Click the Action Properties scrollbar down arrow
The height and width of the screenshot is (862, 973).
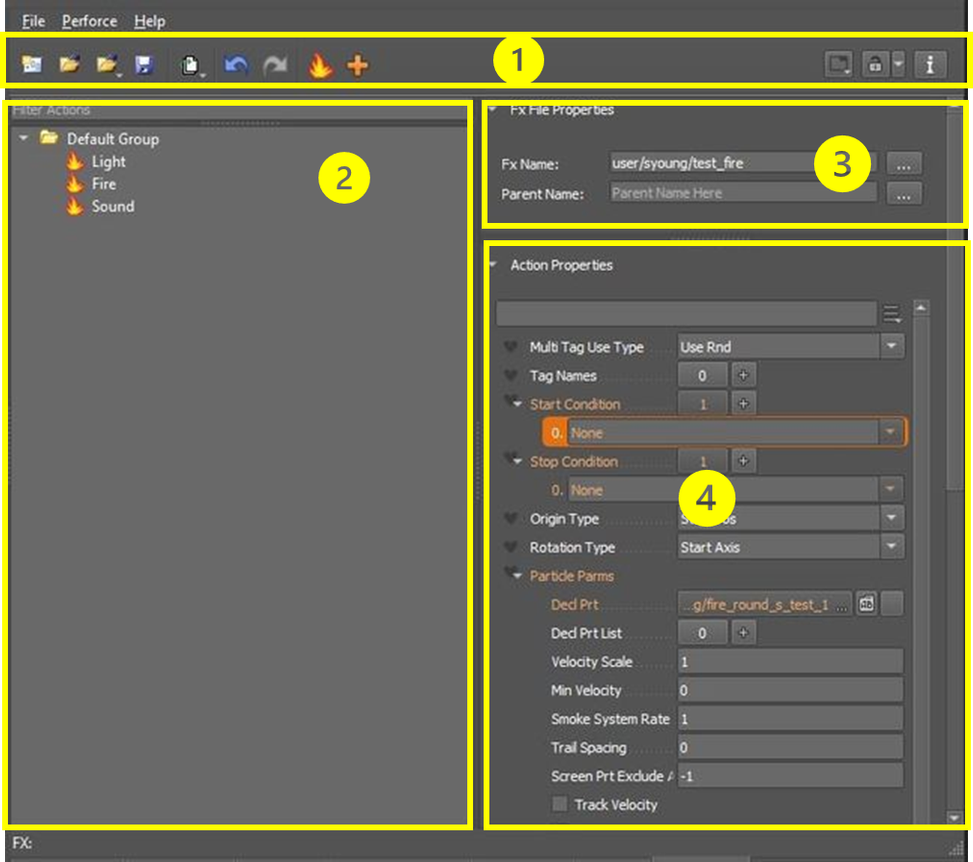(954, 818)
